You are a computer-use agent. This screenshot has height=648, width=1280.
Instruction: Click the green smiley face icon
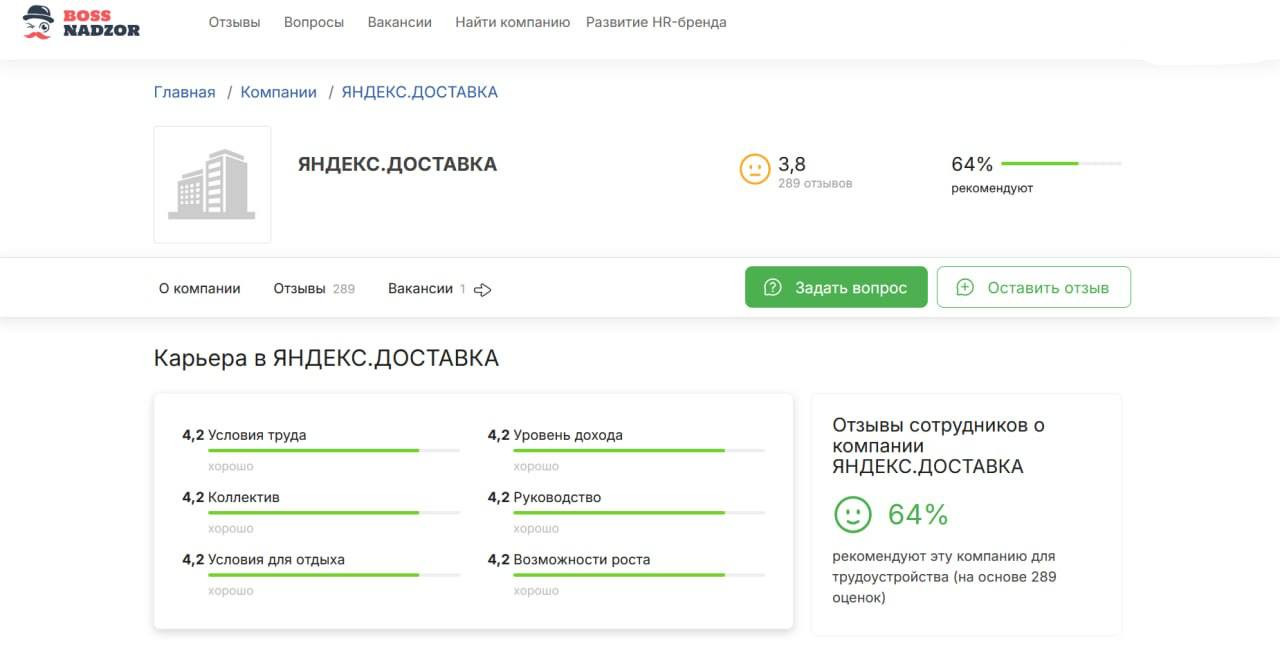click(x=853, y=514)
